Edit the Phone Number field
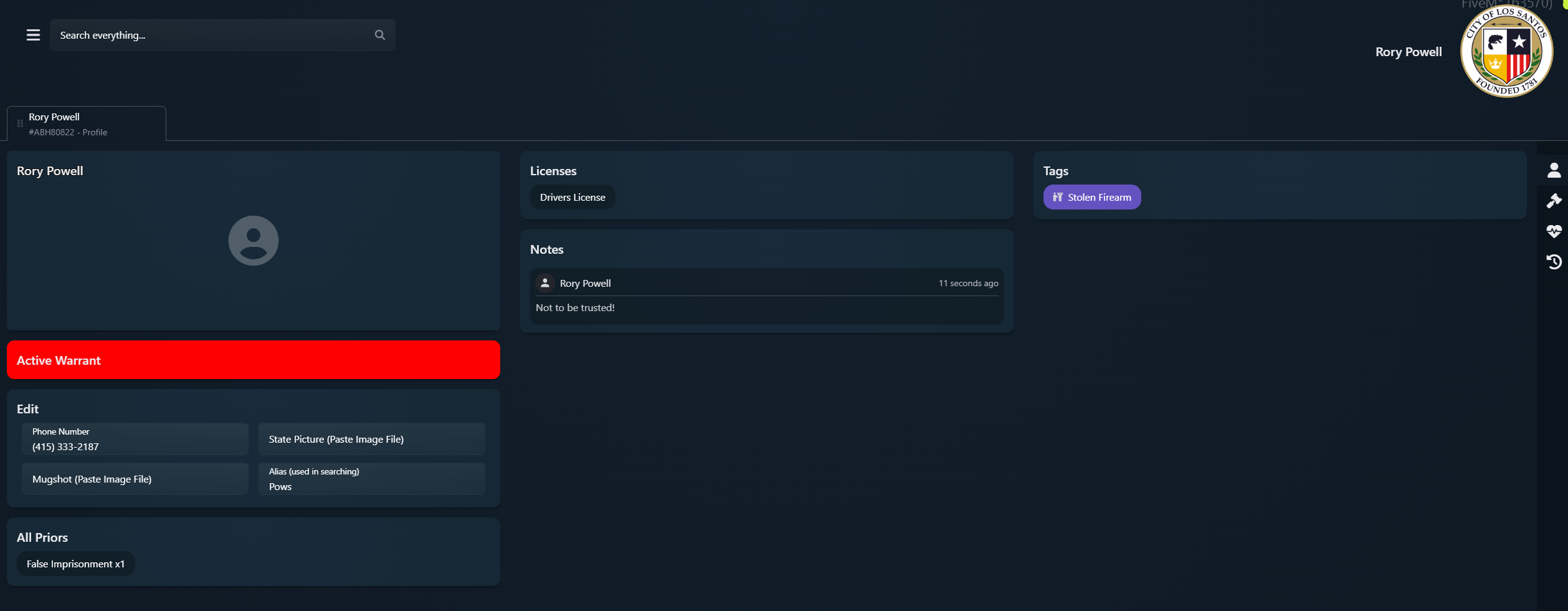Viewport: 1568px width, 611px height. click(x=135, y=440)
